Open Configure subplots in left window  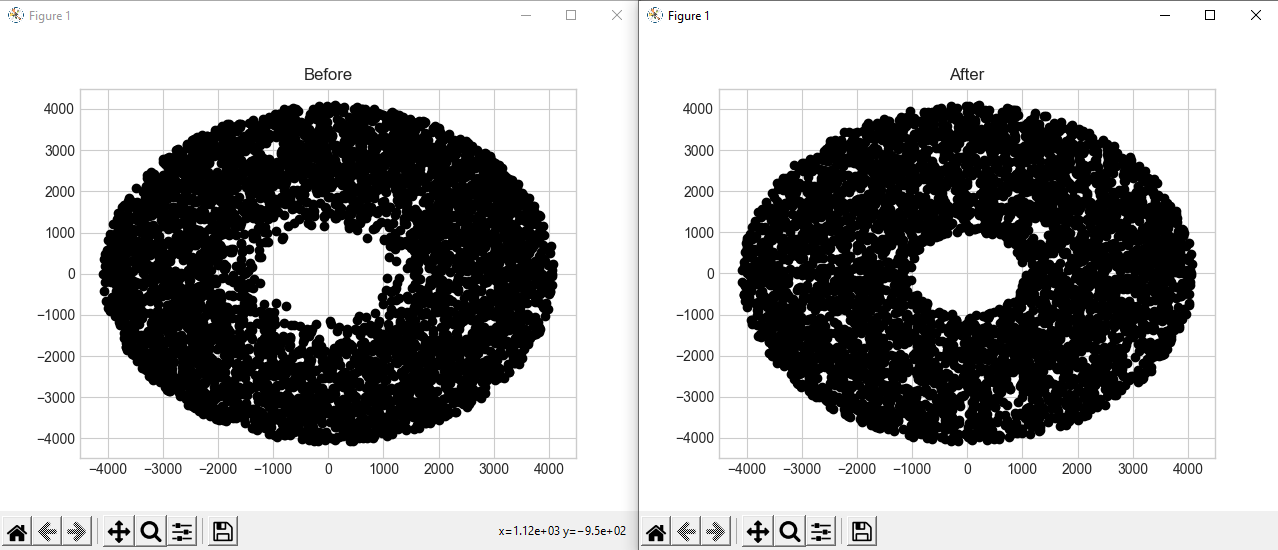[181, 532]
